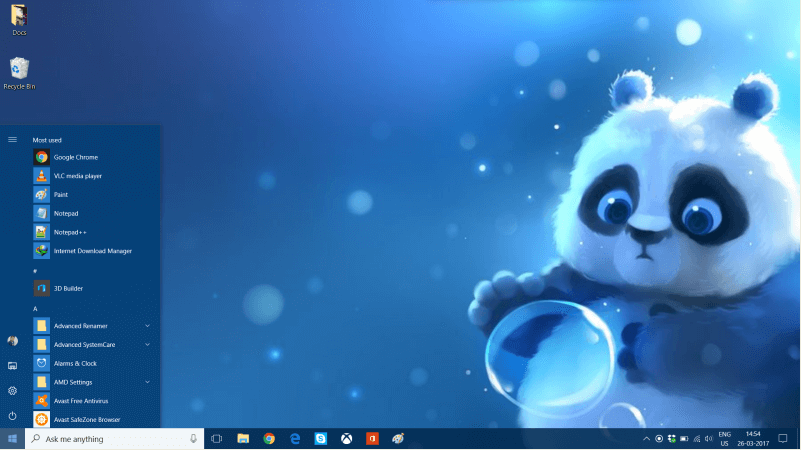
Task: Select the Docs folder on desktop
Action: (19, 20)
